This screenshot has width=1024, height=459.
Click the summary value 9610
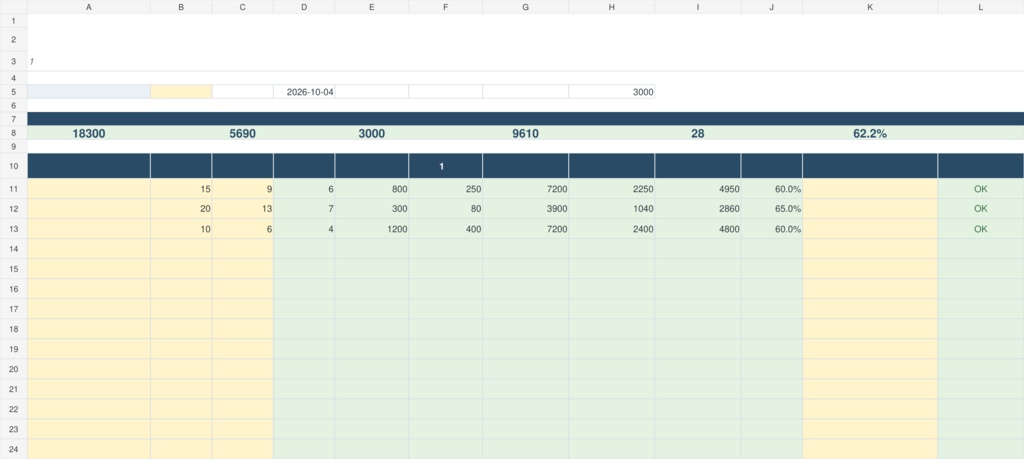[x=525, y=133]
